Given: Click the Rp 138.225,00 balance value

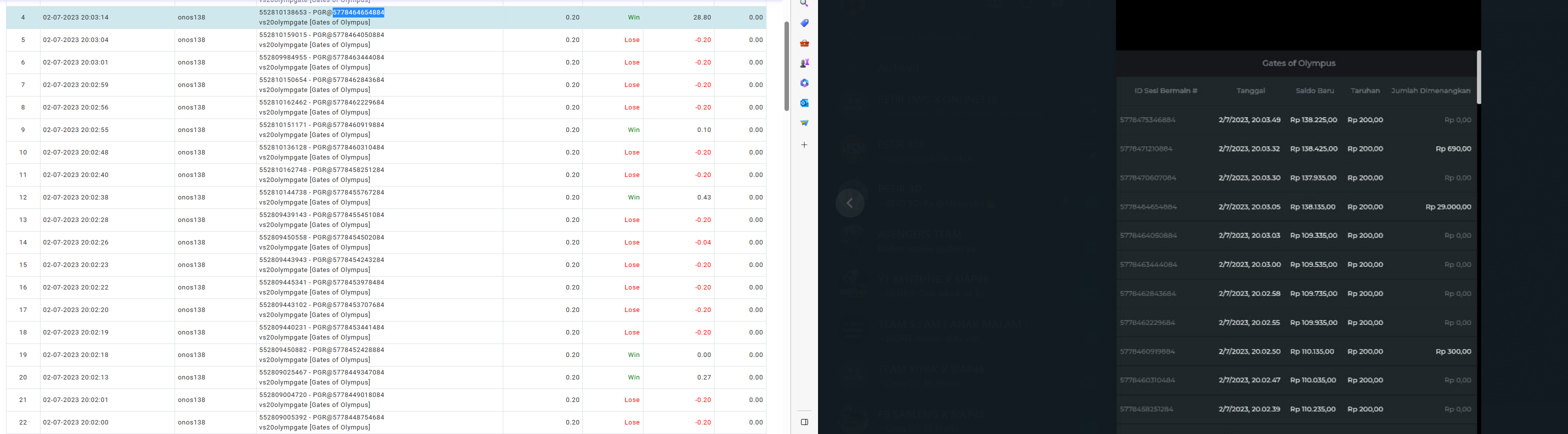Looking at the screenshot, I should pyautogui.click(x=1313, y=120).
